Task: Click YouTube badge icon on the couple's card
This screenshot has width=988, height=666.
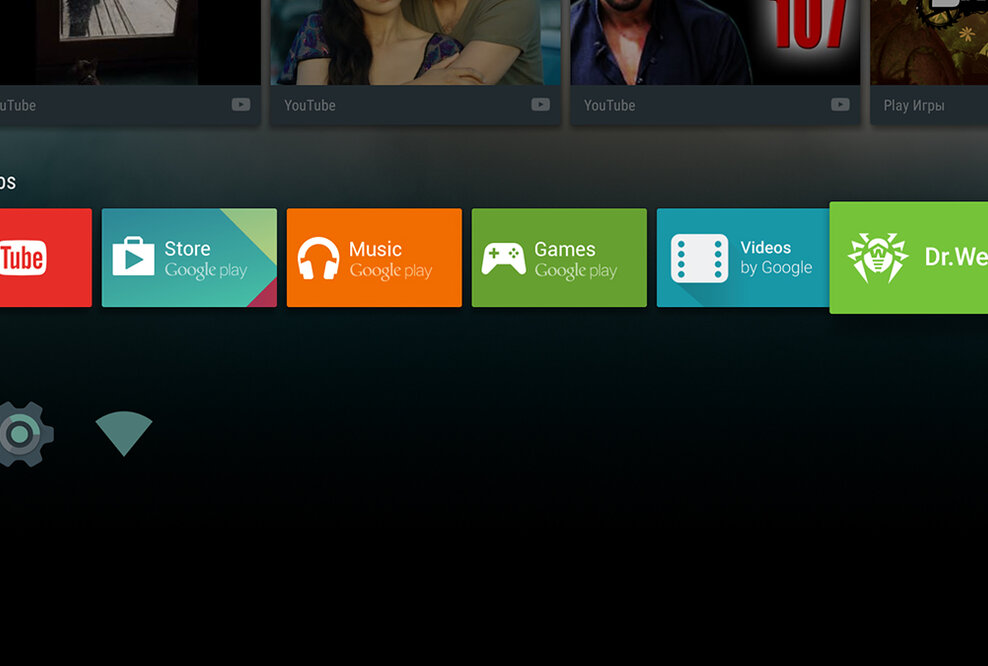Action: coord(540,105)
